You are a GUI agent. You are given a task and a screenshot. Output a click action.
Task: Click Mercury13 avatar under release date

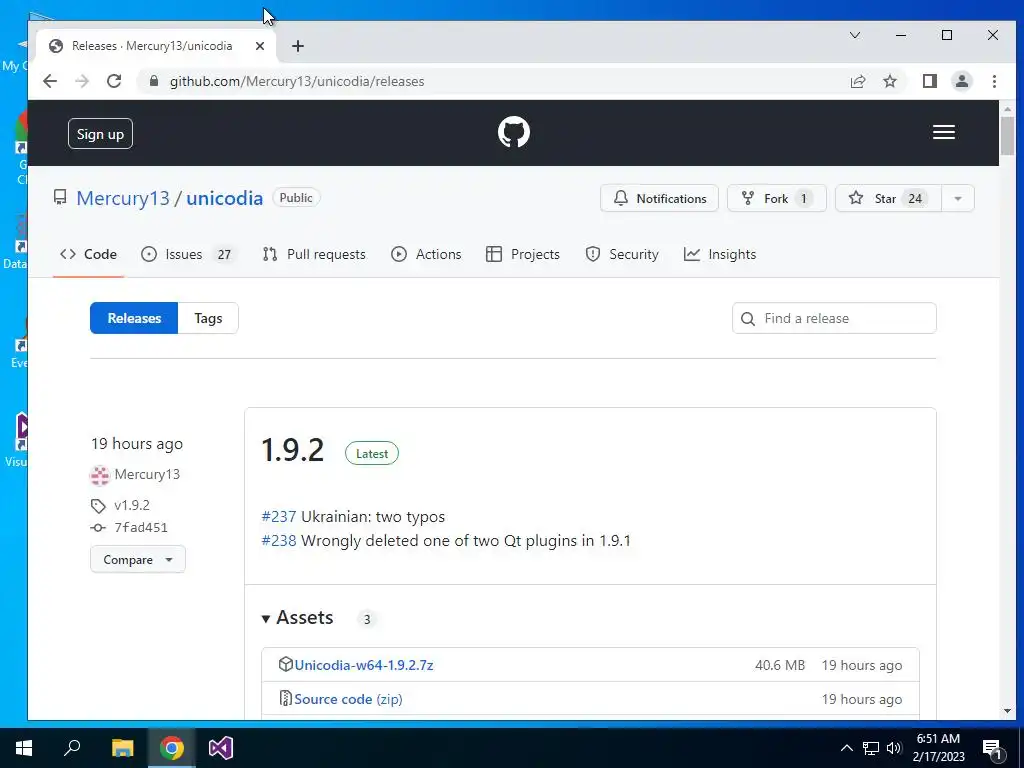(x=100, y=475)
